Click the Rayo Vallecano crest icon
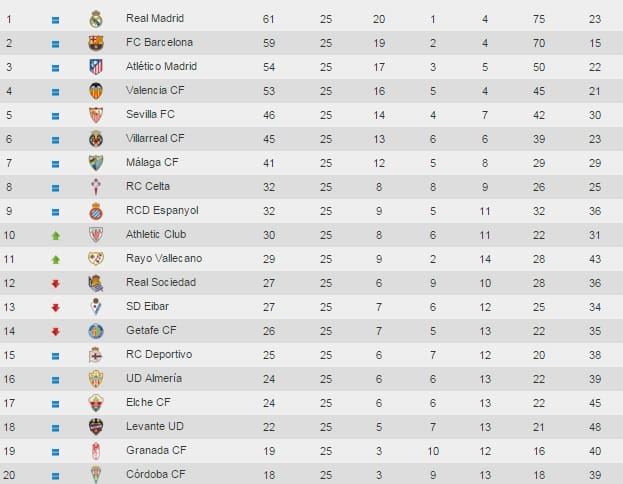Screen dimensions: 623x484 [96, 259]
